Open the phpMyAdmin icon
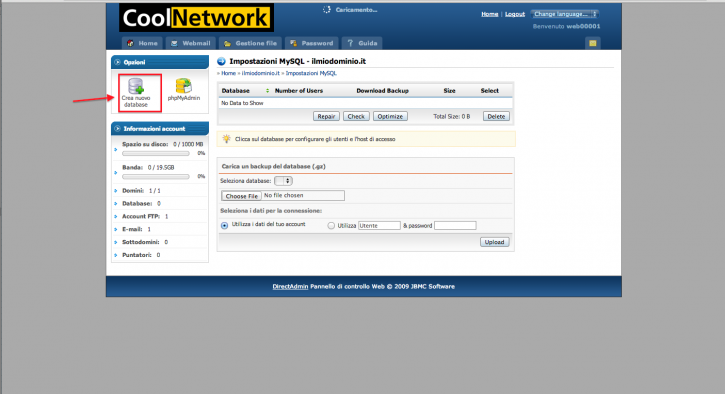725x394 pixels. click(184, 86)
